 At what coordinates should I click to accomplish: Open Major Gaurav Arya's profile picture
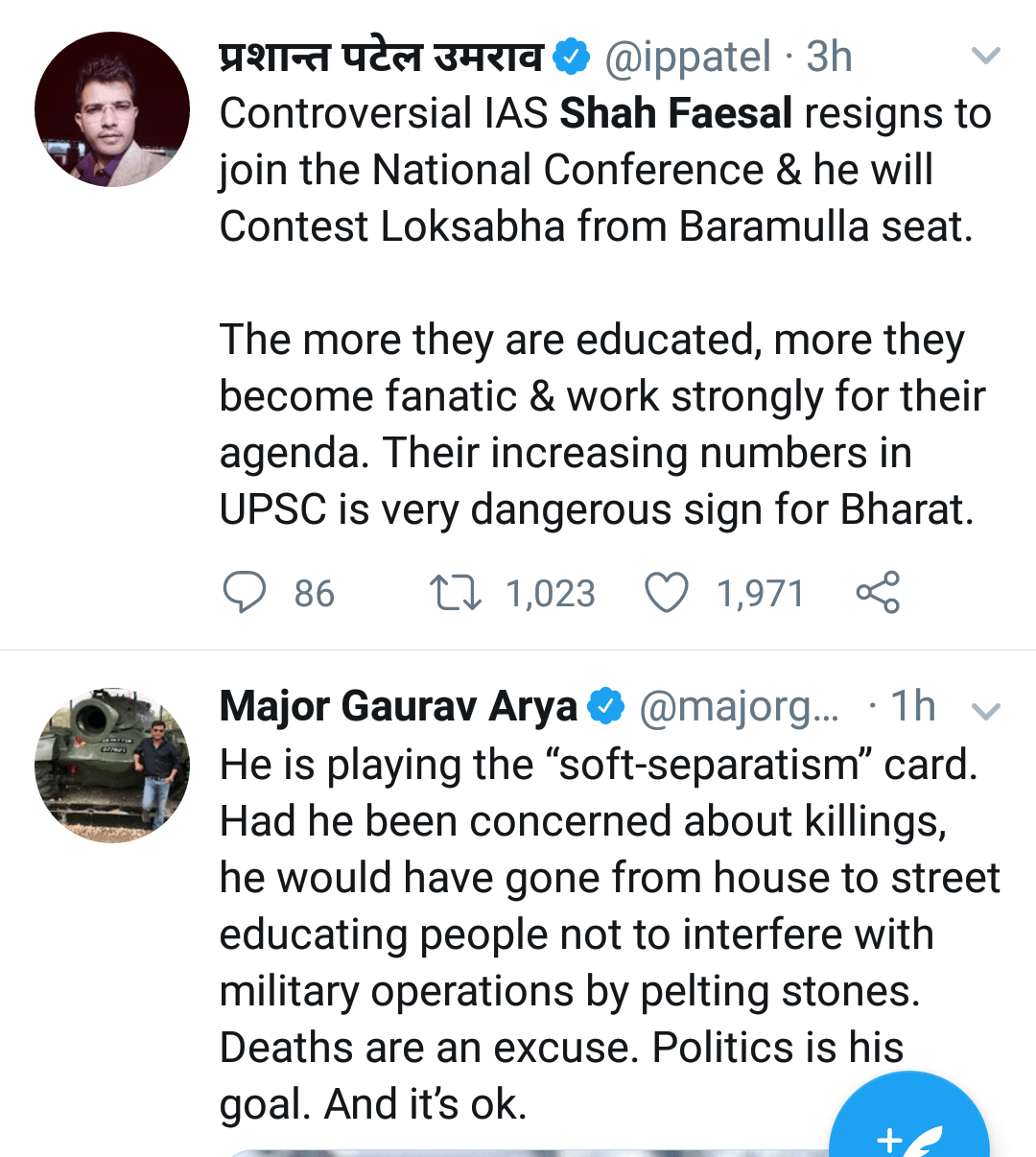coord(112,765)
